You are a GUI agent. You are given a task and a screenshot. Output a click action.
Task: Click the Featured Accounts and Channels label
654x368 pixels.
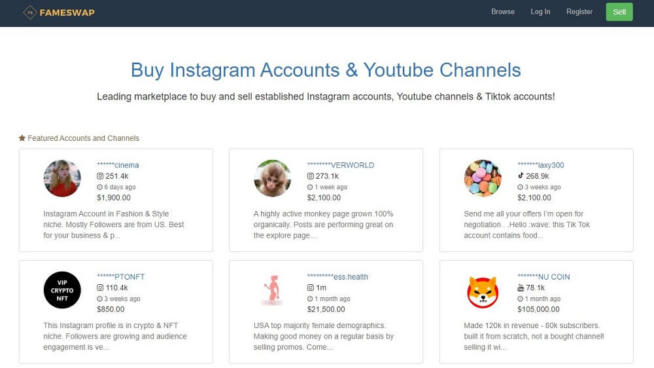click(x=83, y=138)
